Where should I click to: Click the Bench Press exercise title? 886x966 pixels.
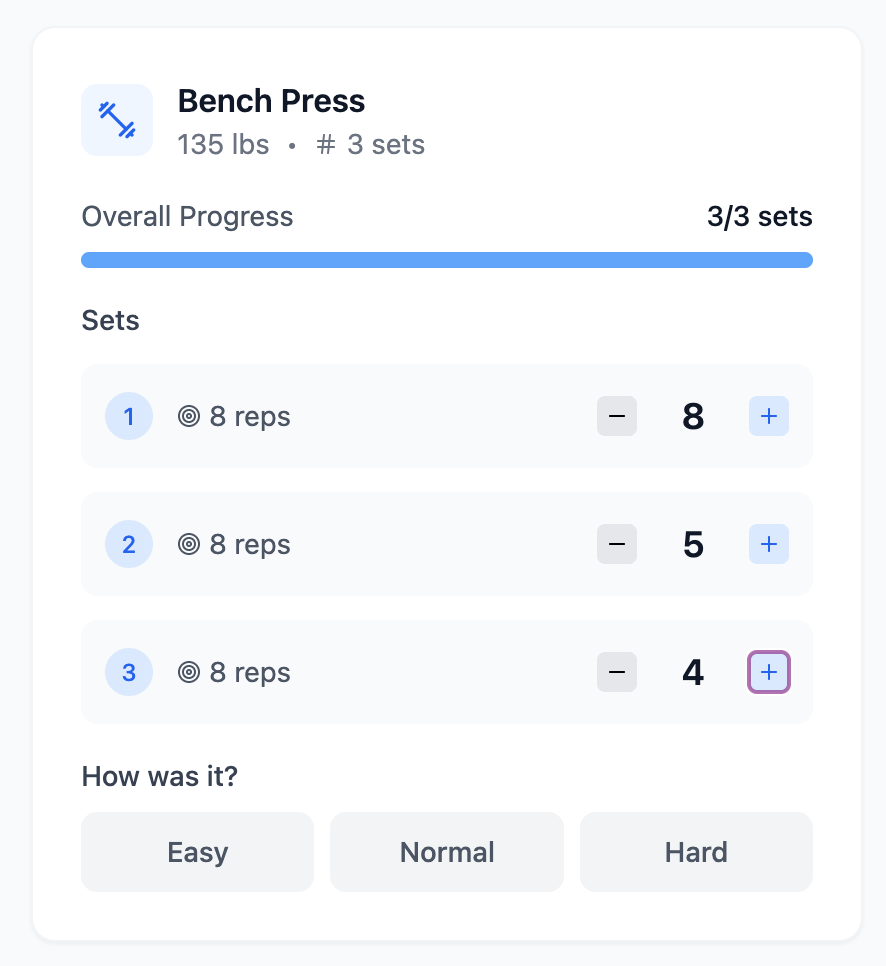tap(271, 101)
